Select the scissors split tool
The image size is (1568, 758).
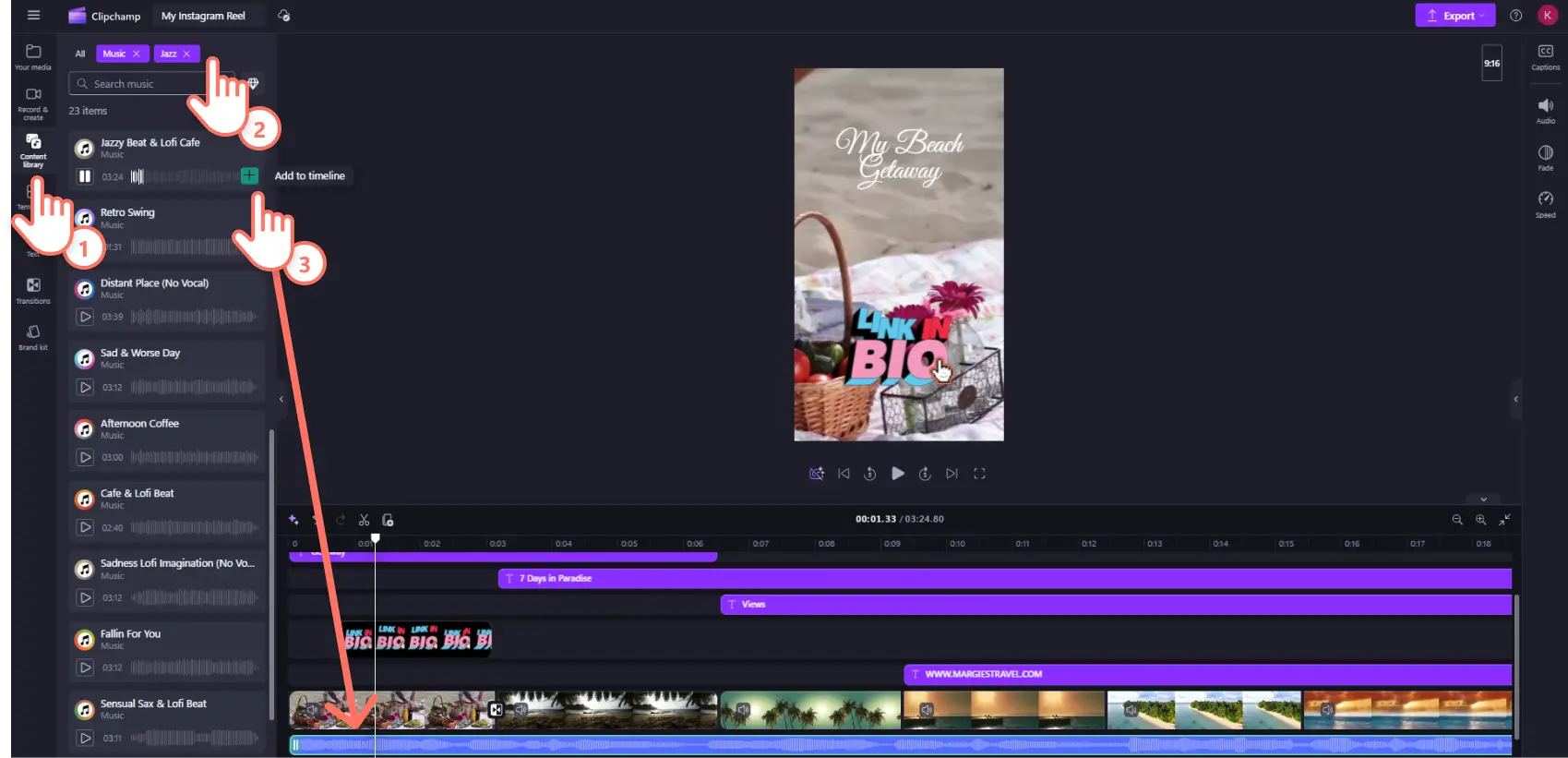coord(365,520)
